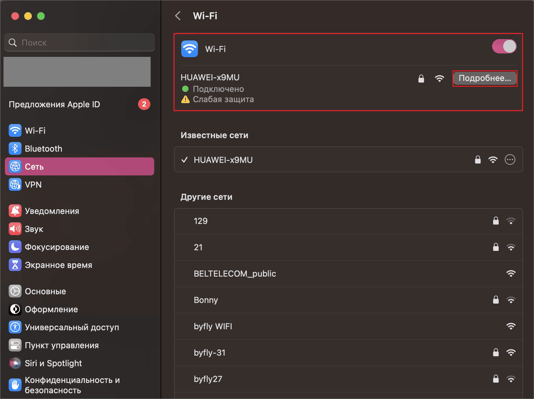Click lock icon on Bonny row

pos(496,300)
